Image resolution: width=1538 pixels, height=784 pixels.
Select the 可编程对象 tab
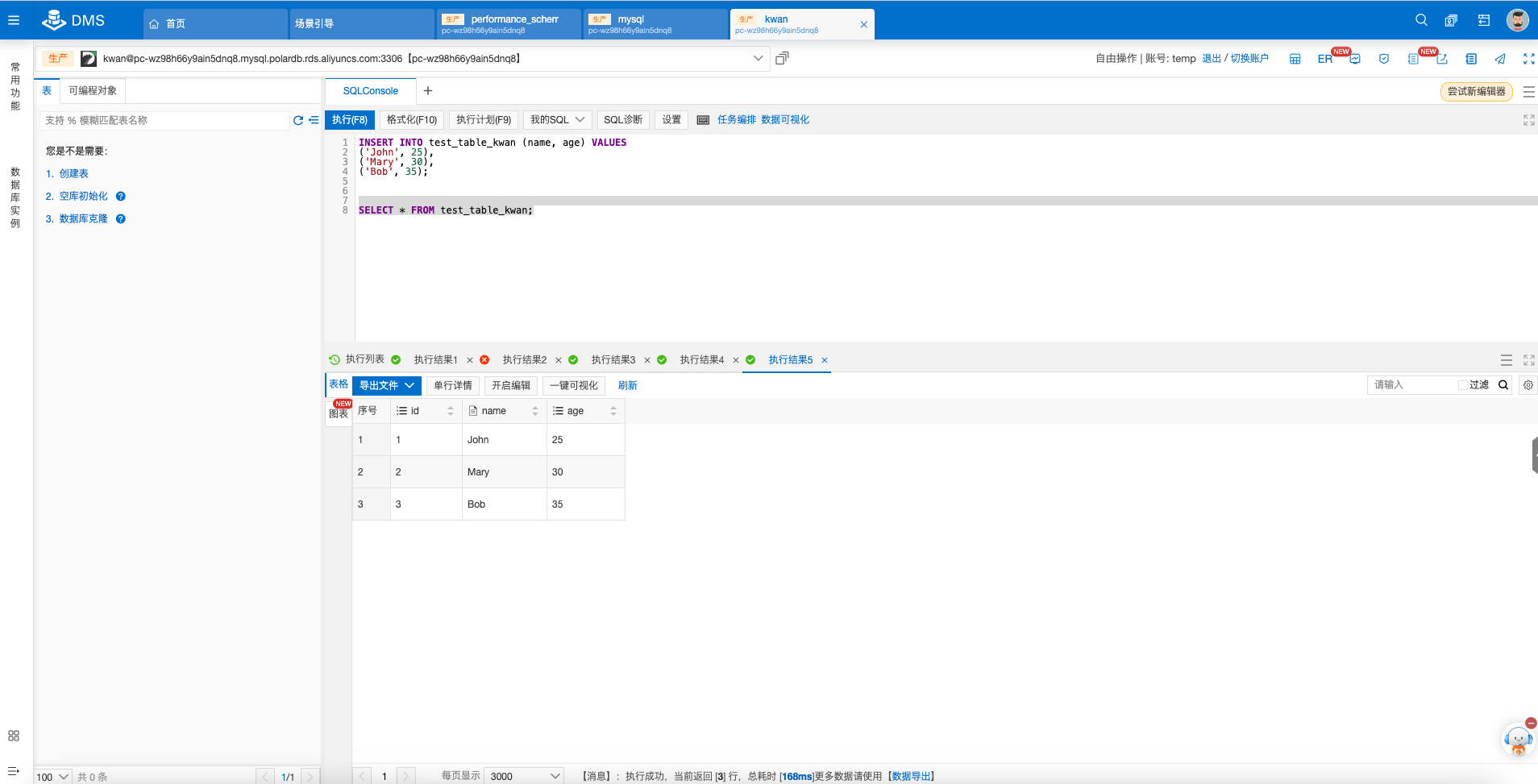(x=93, y=91)
